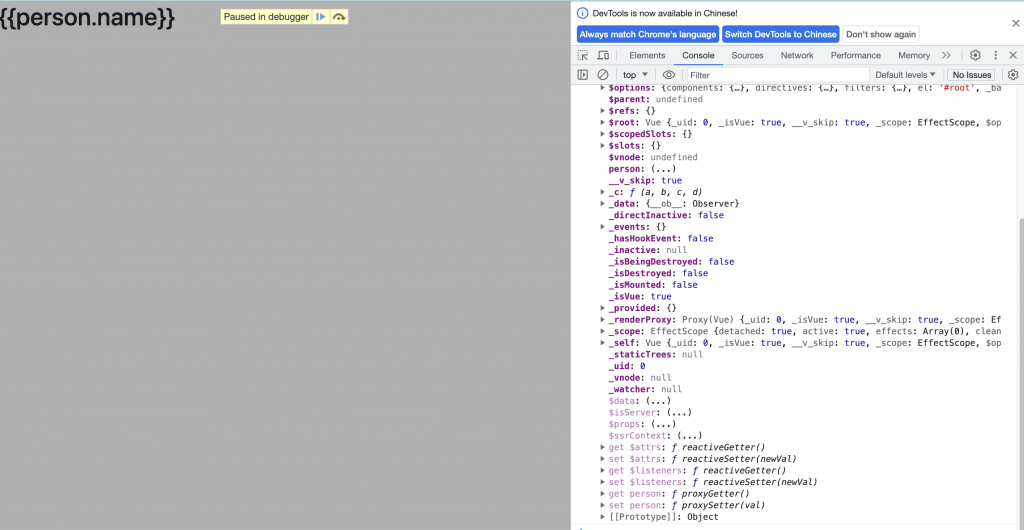Switch to the Network tab
Image resolution: width=1024 pixels, height=530 pixels.
pos(797,55)
